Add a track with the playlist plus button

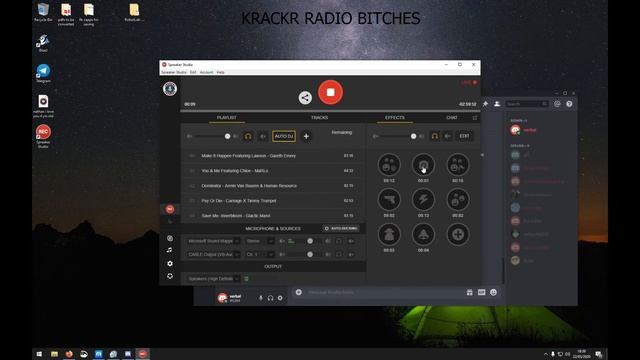pos(306,136)
